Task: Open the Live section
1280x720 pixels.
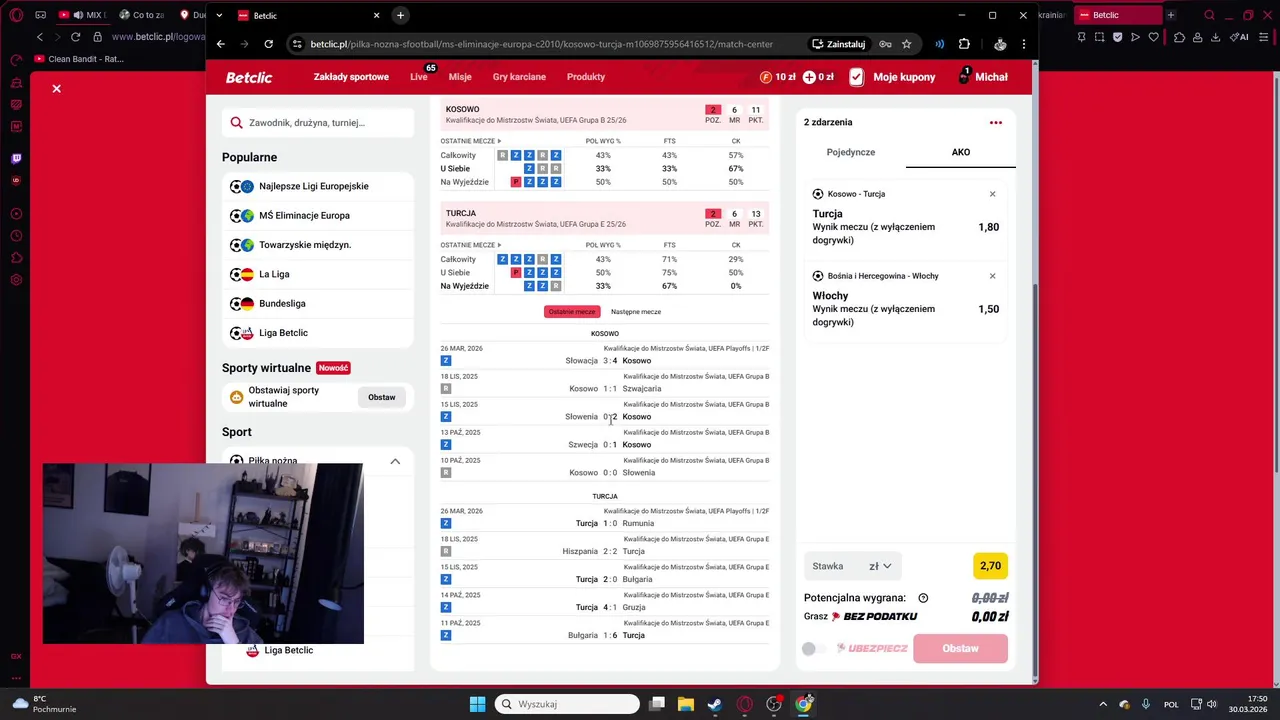Action: pos(419,77)
